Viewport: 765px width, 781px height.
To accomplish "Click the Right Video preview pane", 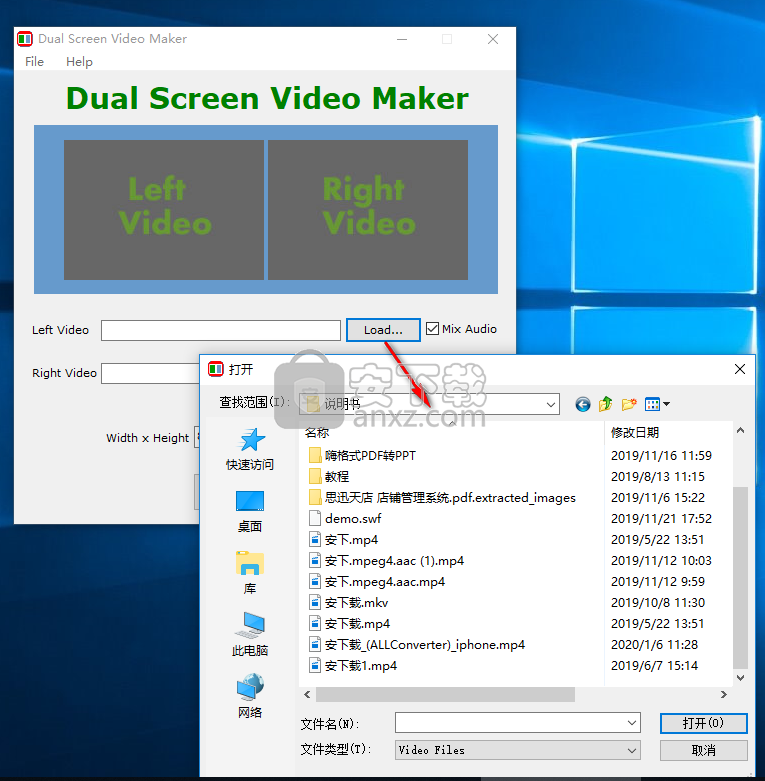I will (x=368, y=210).
